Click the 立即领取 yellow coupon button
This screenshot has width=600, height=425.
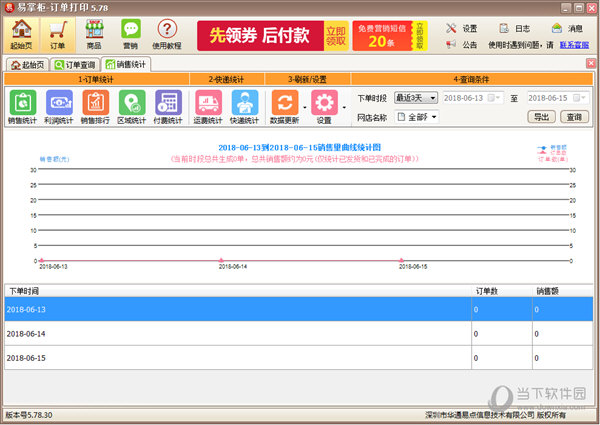click(x=336, y=36)
